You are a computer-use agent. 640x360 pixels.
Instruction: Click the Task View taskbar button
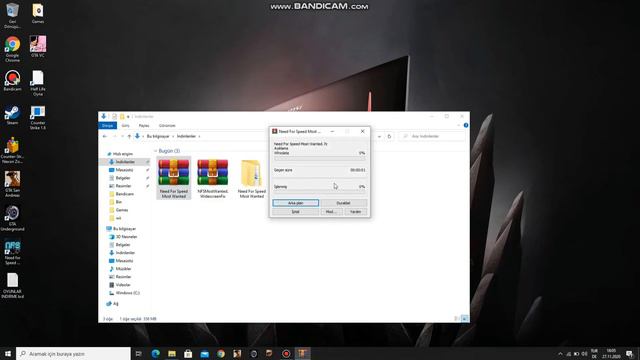(138, 353)
